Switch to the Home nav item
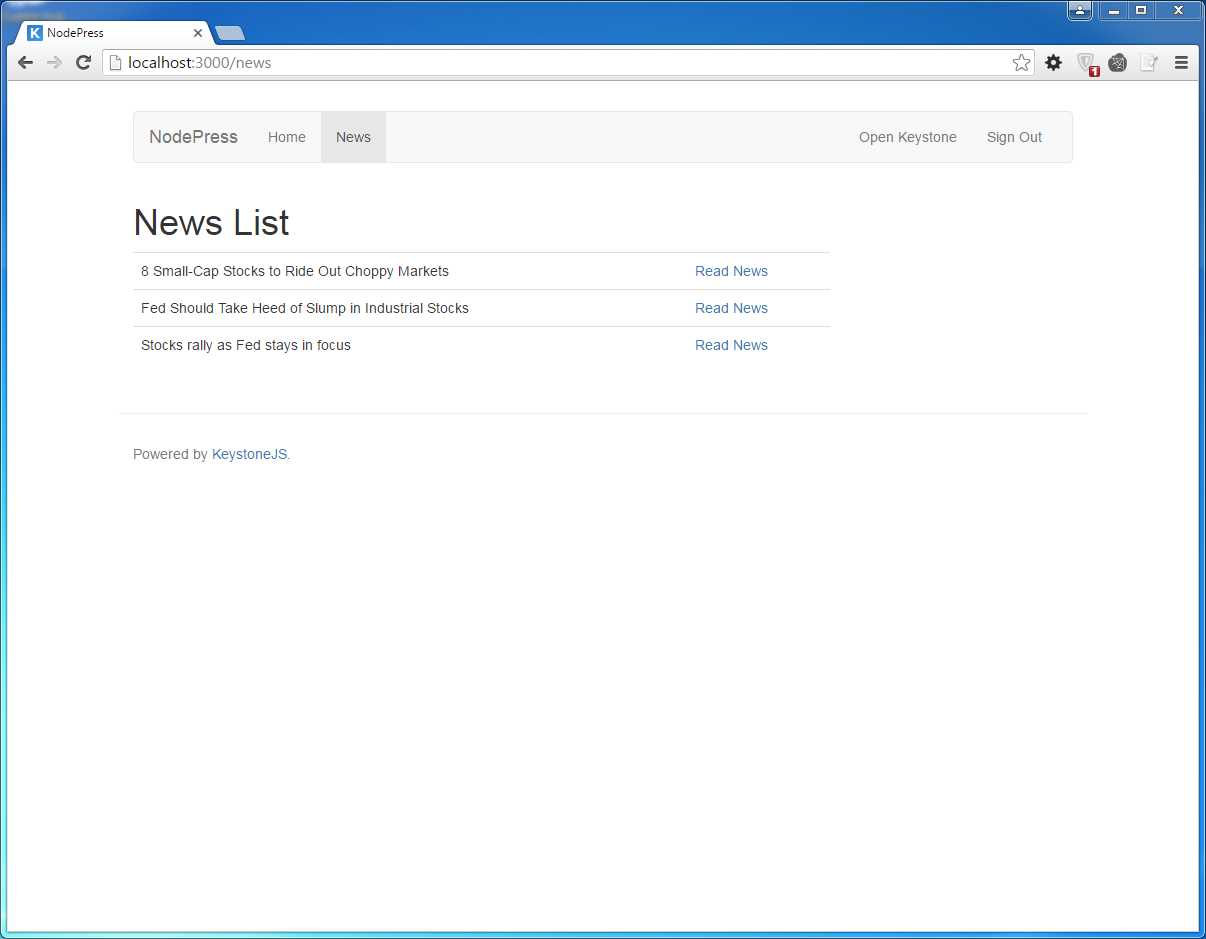The height and width of the screenshot is (939, 1206). (x=287, y=137)
